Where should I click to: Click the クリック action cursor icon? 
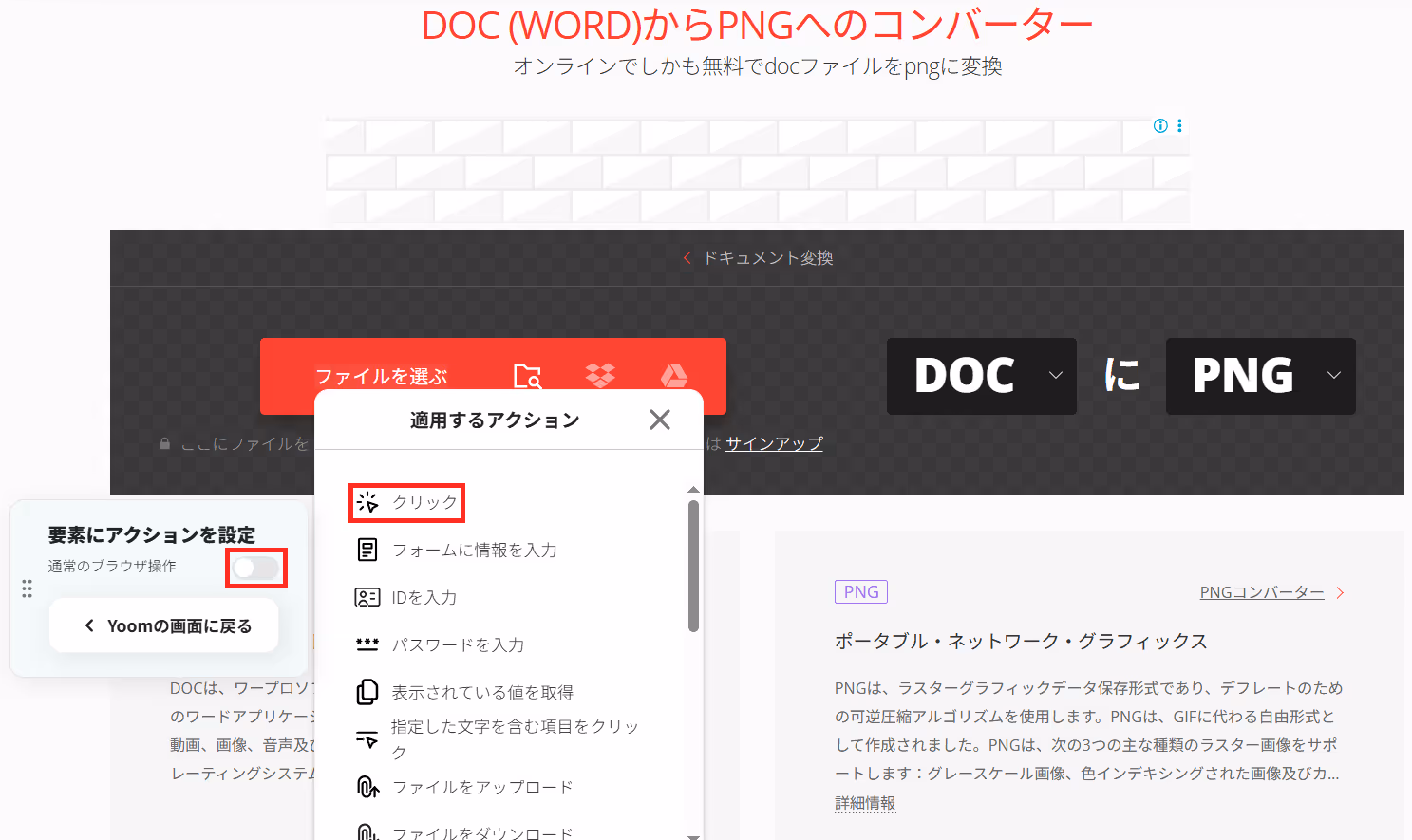[368, 502]
